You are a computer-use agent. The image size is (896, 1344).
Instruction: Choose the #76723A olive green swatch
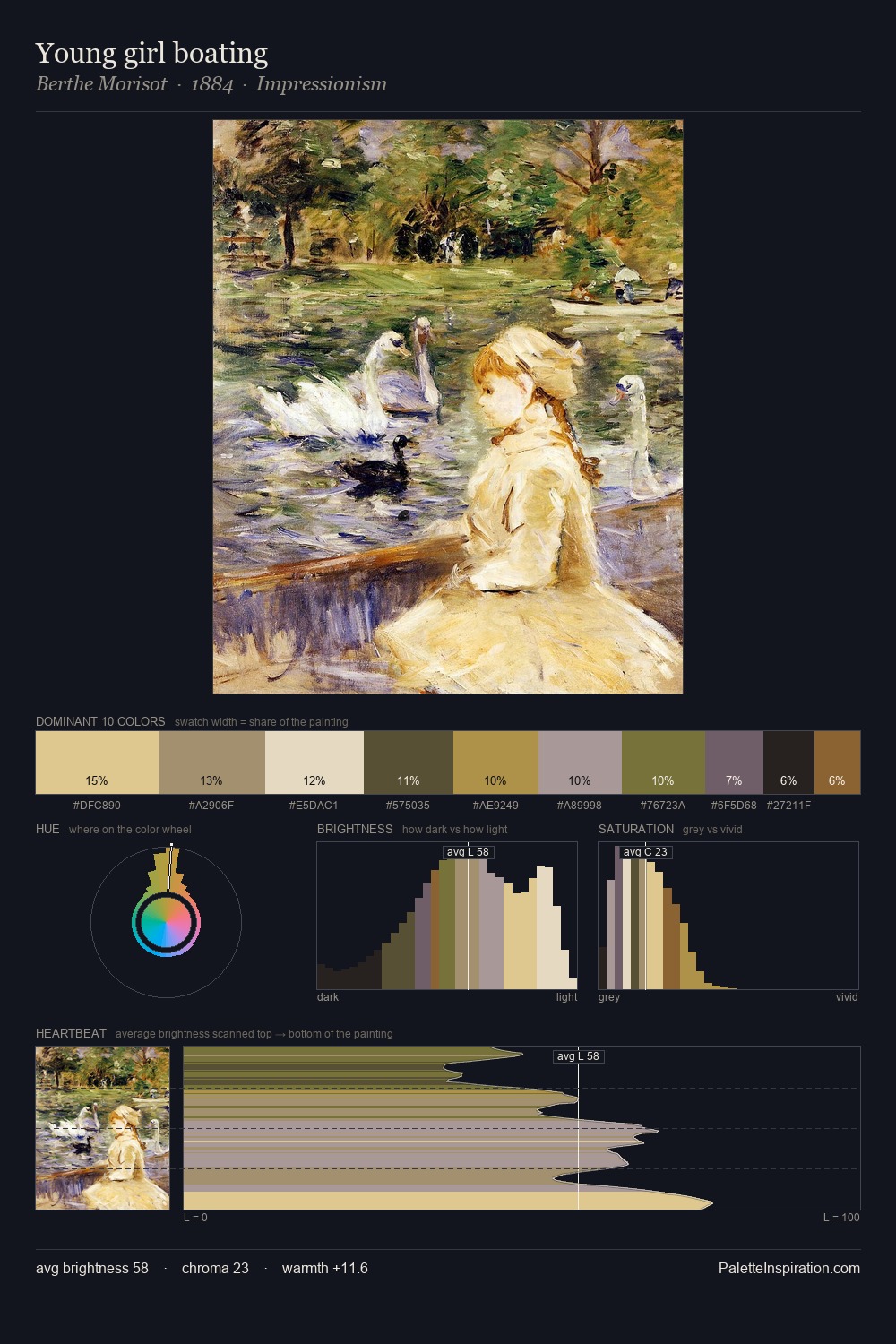coord(663,762)
